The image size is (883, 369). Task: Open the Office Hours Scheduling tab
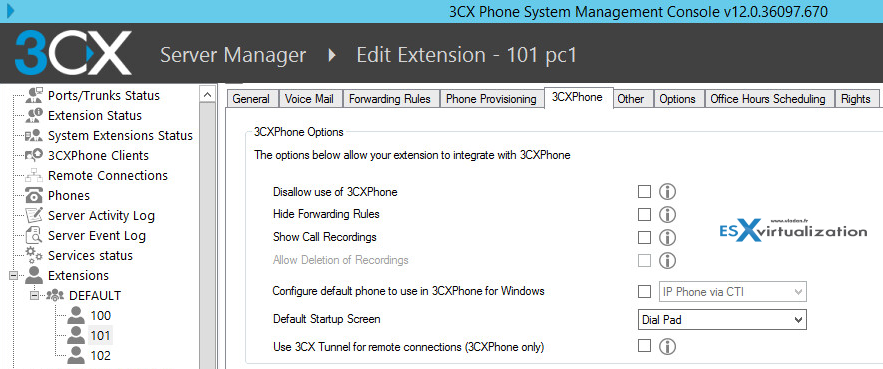768,99
